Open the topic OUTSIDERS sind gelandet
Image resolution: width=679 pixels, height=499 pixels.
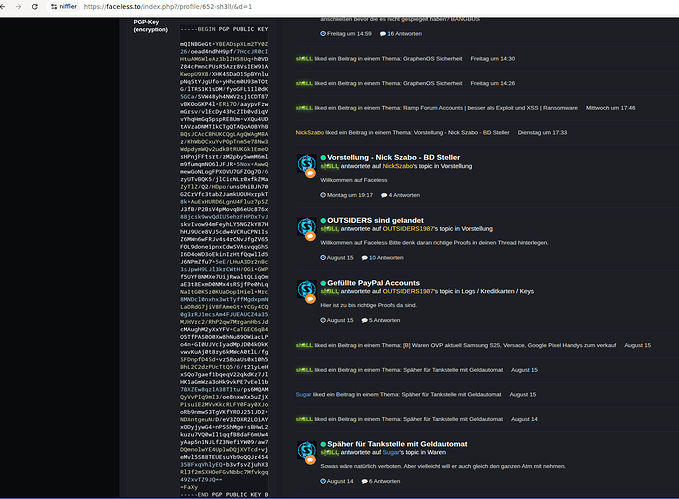click(x=375, y=220)
